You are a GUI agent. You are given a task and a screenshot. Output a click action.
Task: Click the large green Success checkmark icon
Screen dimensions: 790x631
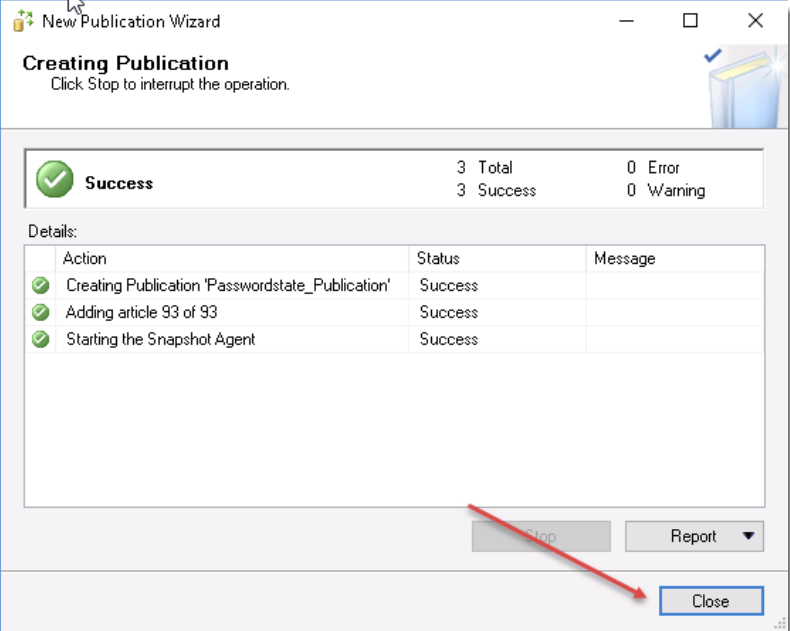54,179
